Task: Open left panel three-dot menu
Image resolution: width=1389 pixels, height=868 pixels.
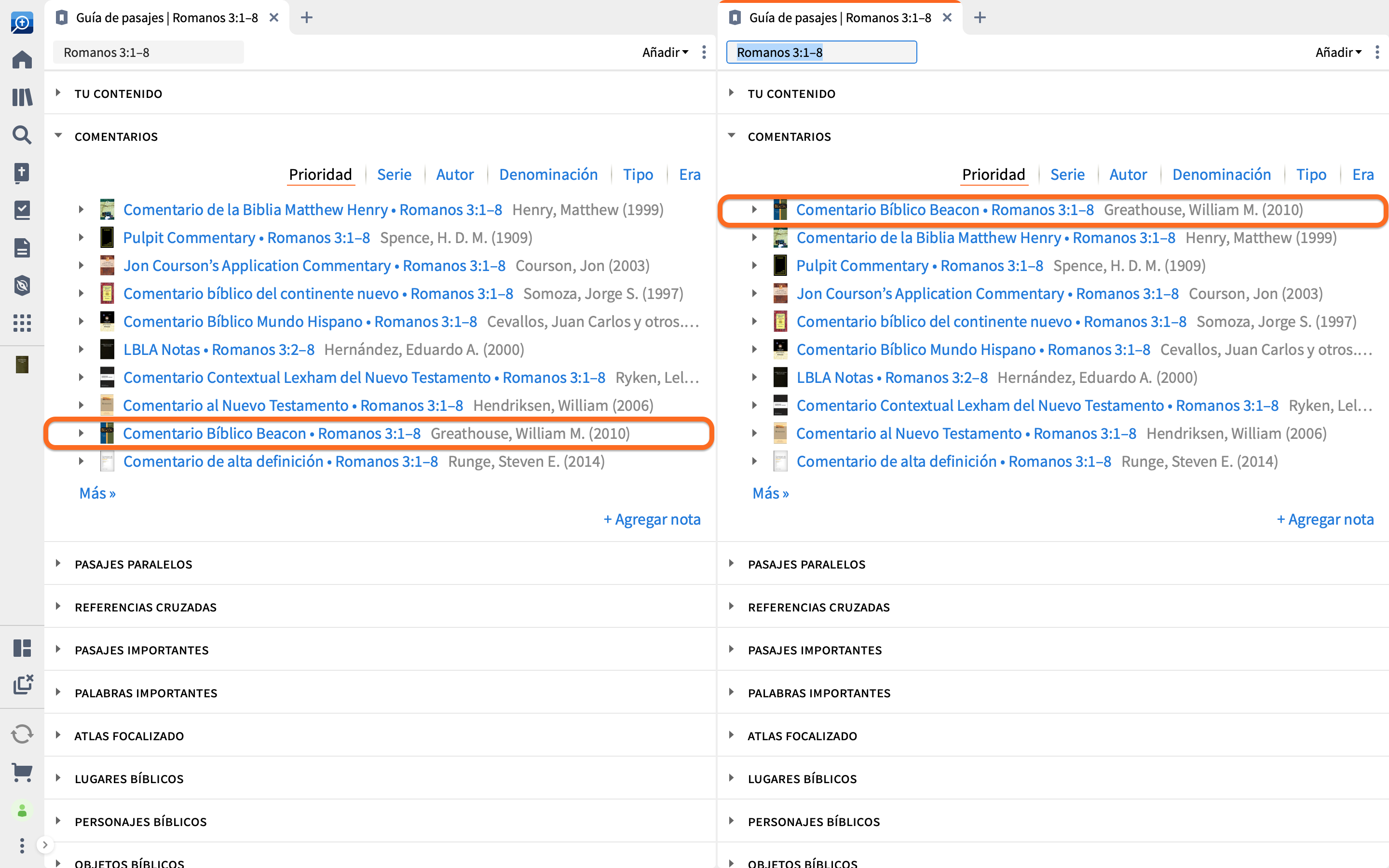Action: (704, 52)
